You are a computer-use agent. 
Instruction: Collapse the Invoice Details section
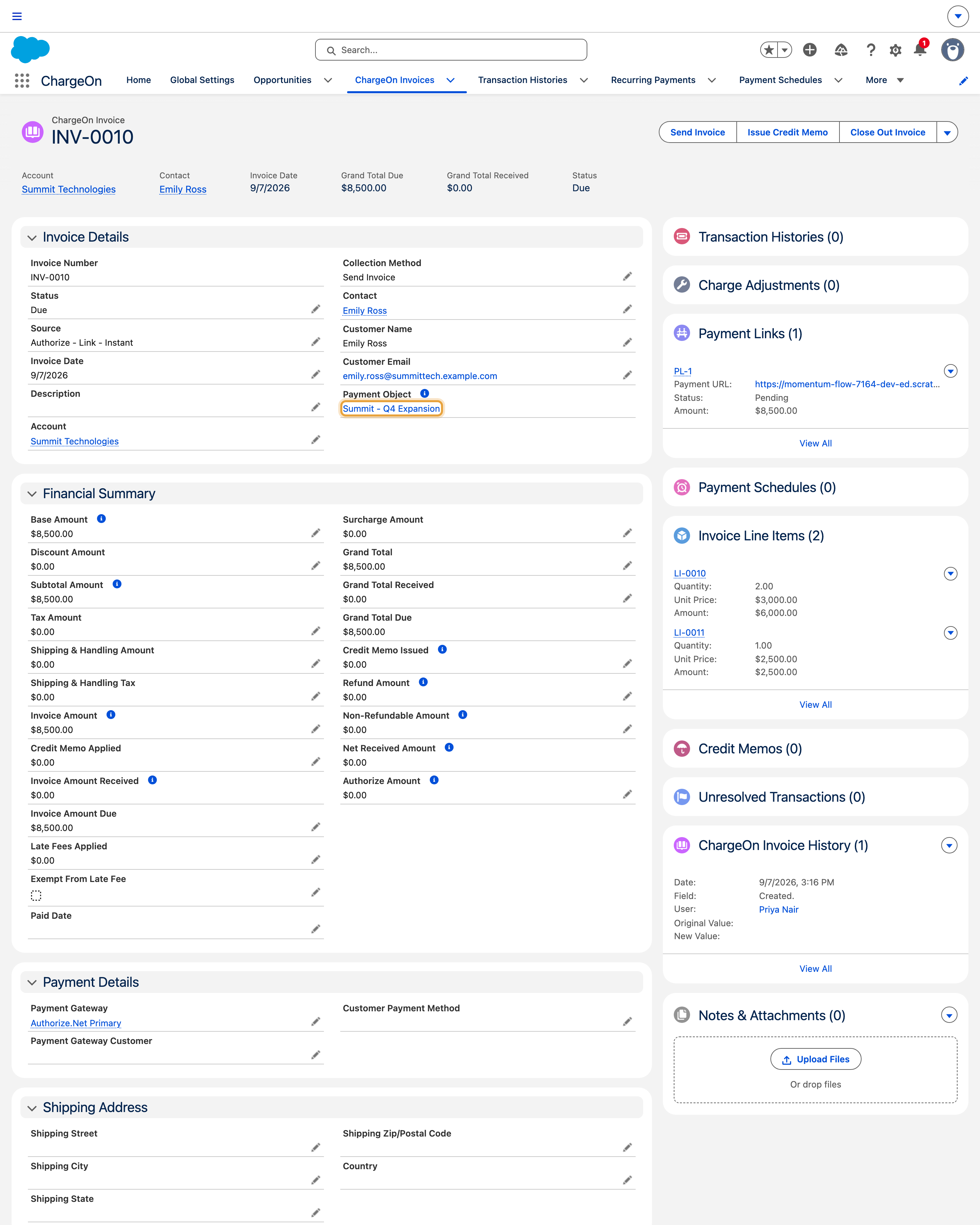pyautogui.click(x=32, y=238)
